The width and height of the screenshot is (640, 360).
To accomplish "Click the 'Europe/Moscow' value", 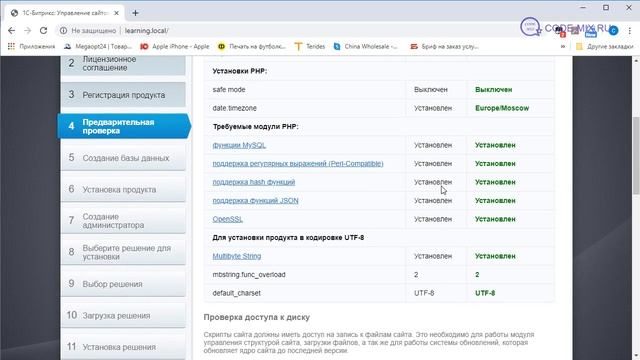I will [502, 108].
